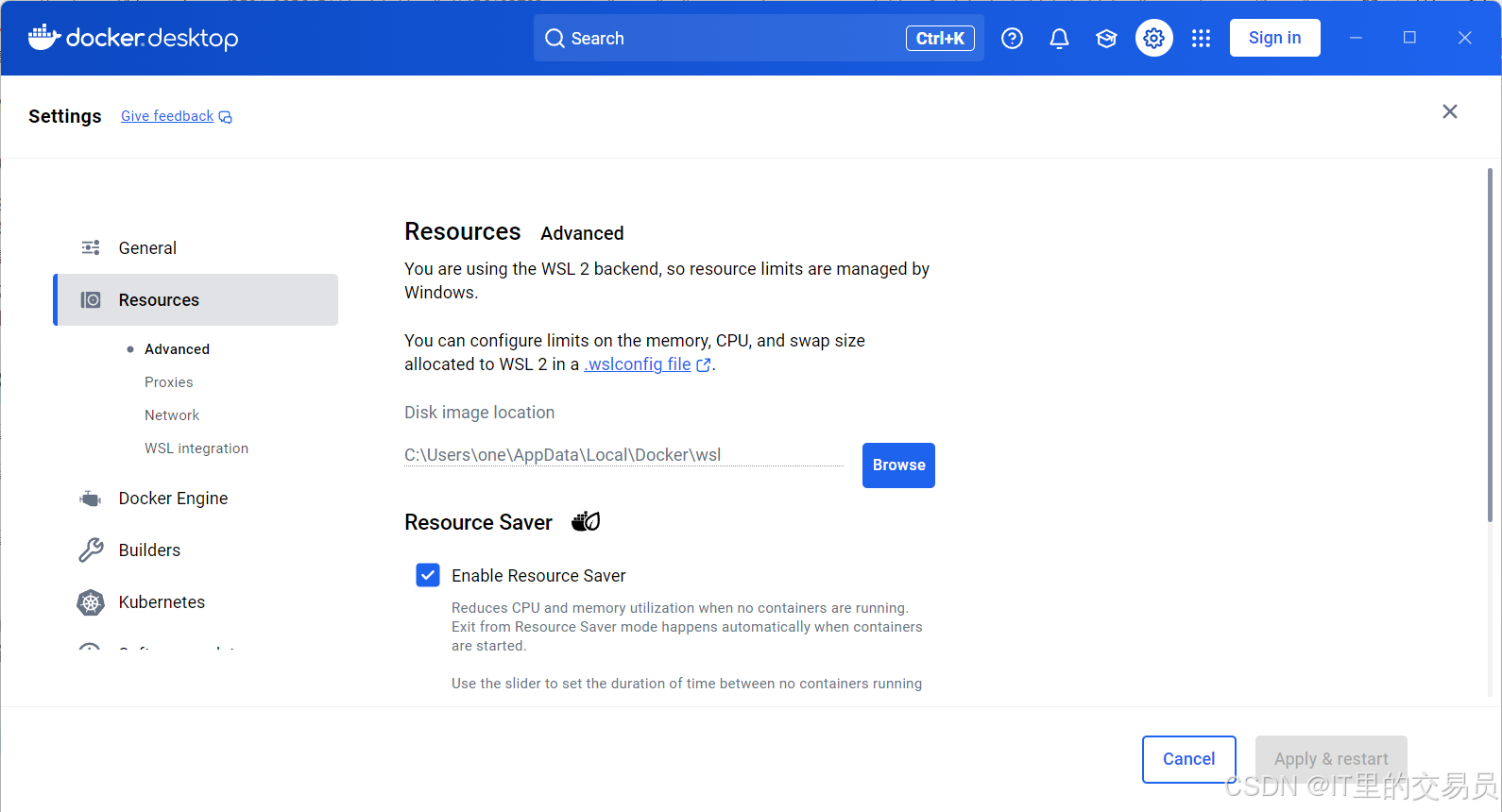Screen dimensions: 1502x812
Task: Click the settings content vertical scrollbar
Action: (x=1490, y=345)
